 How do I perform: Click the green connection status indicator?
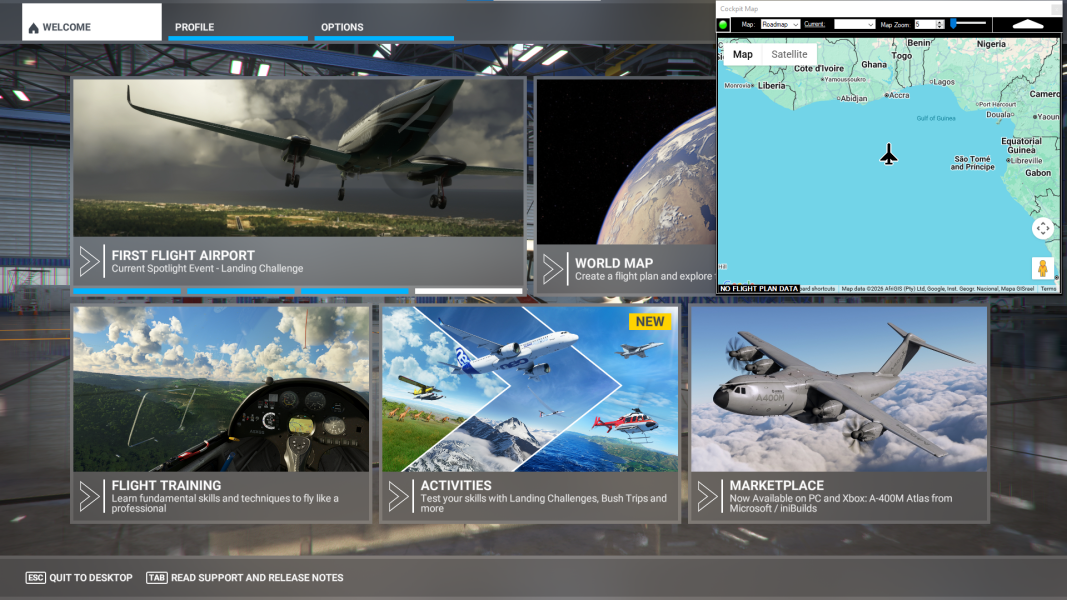pyautogui.click(x=723, y=24)
